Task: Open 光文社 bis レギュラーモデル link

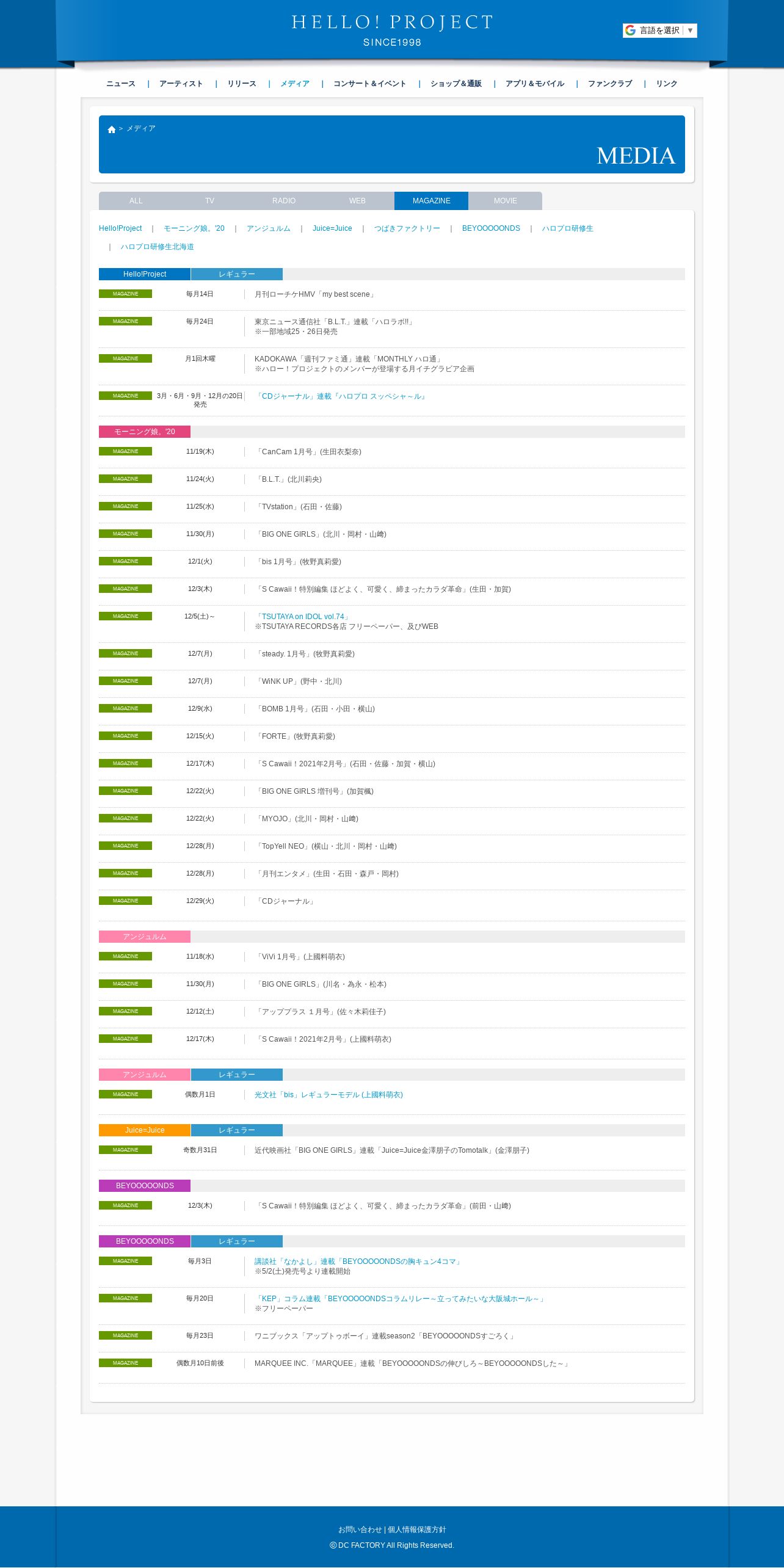Action: coord(328,1095)
